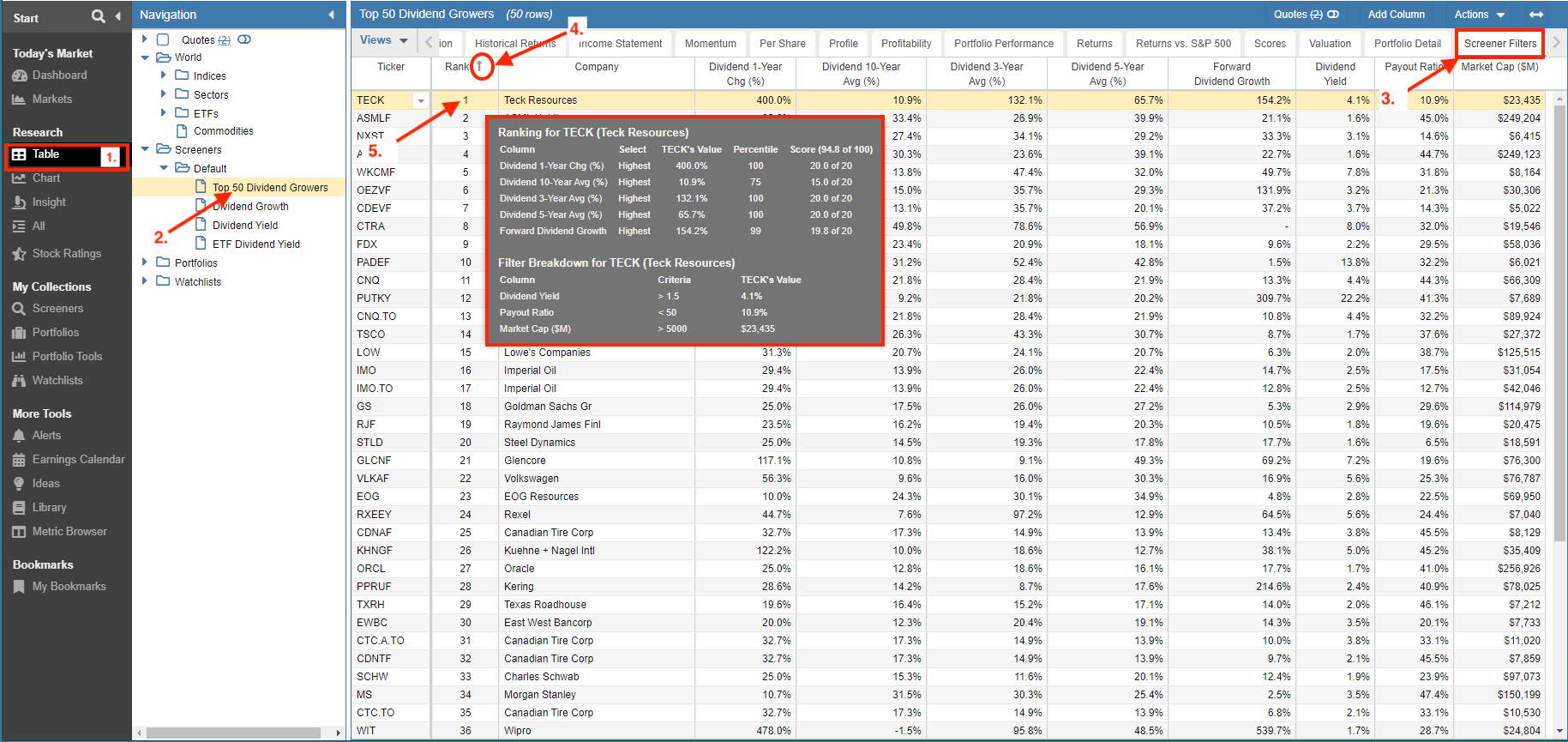Expand the ETFs folder

[163, 113]
